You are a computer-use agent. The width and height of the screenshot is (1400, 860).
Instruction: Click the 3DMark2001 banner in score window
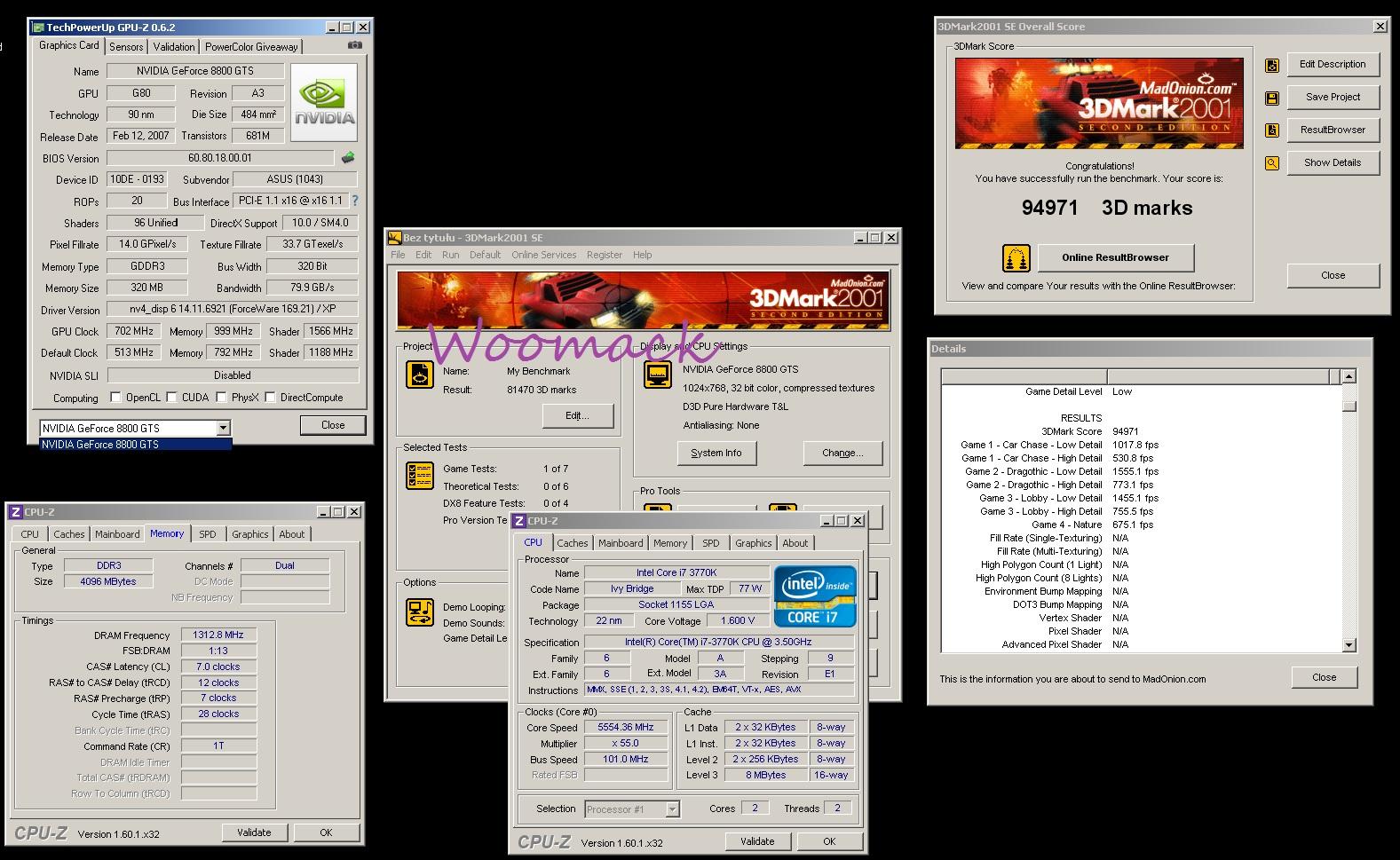tap(1099, 103)
